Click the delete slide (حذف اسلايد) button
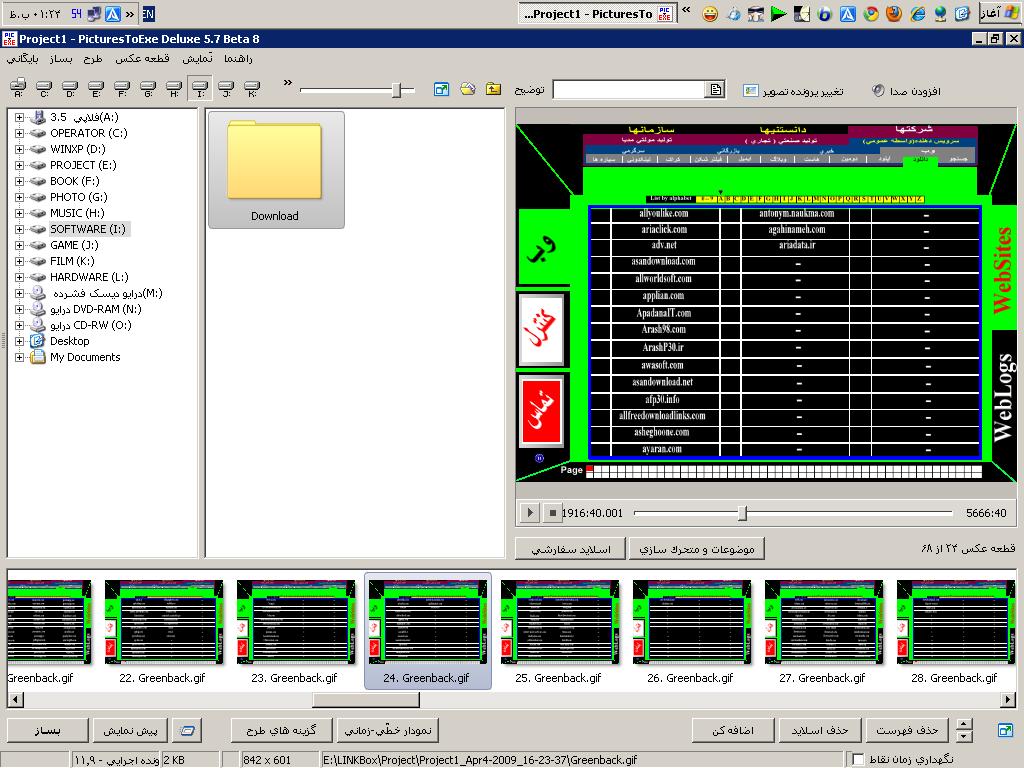Screen dimensions: 1024x768 820,730
